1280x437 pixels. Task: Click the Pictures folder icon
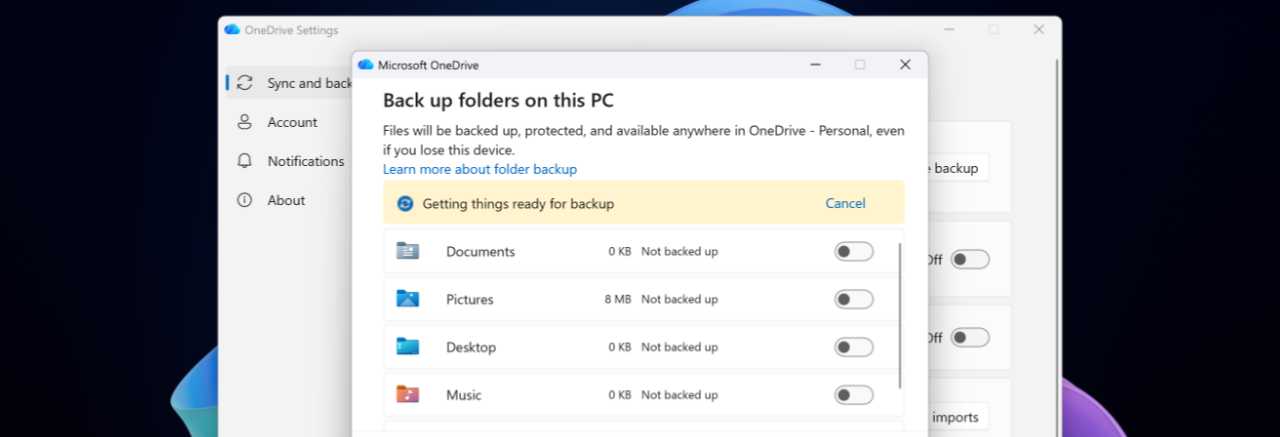tap(407, 299)
